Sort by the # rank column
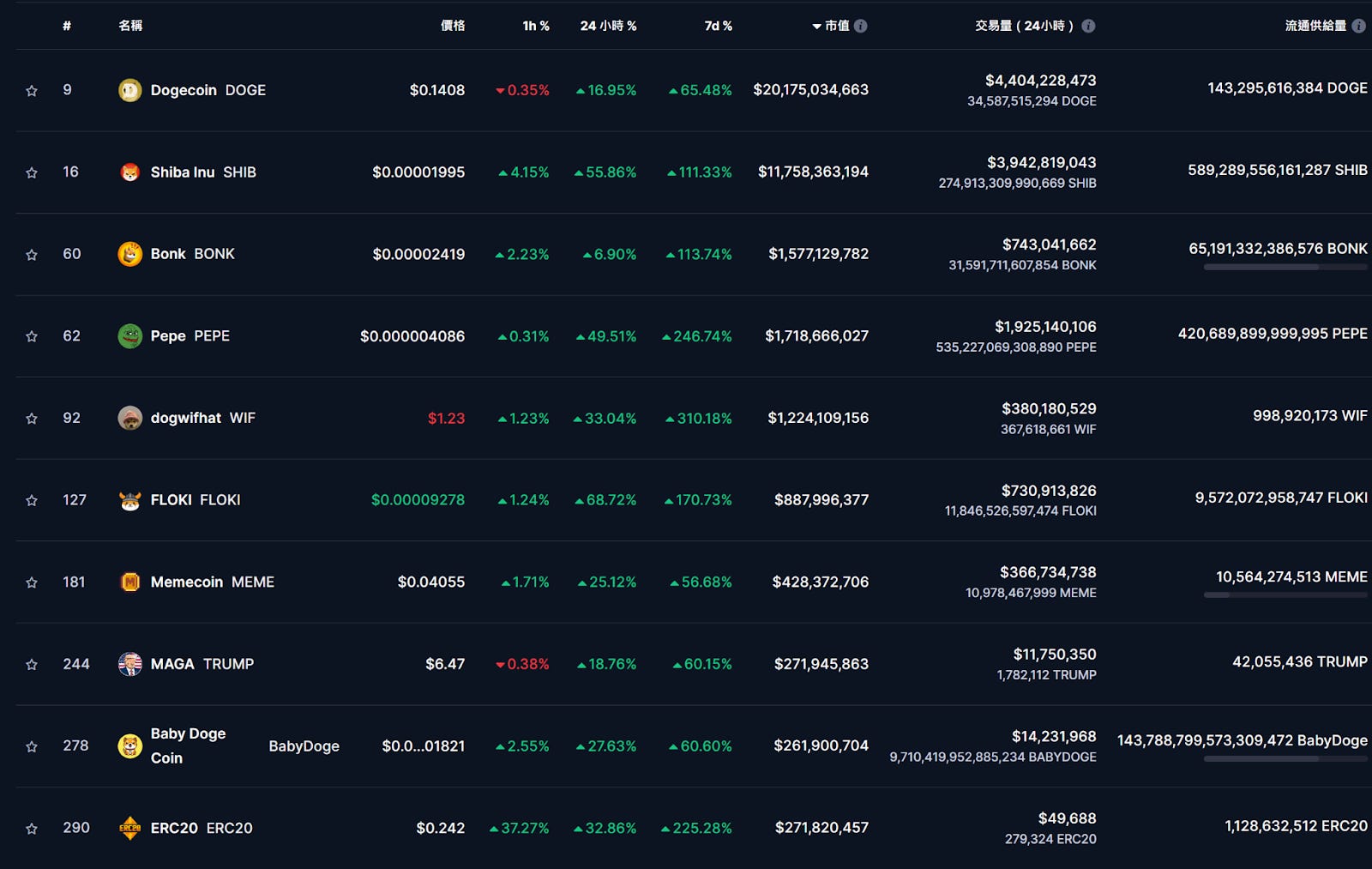This screenshot has height=869, width=1372. point(67,26)
